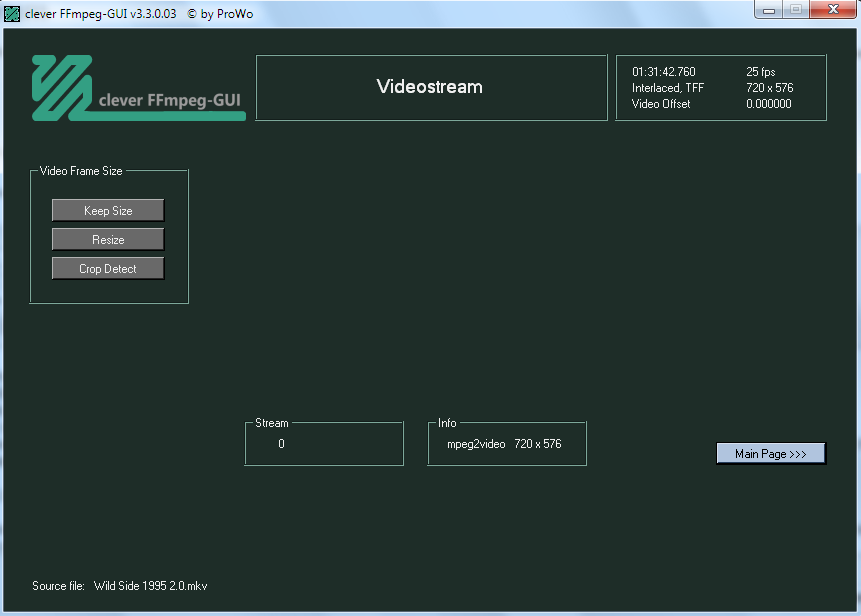Click the Info group label
The height and width of the screenshot is (616, 861).
447,423
